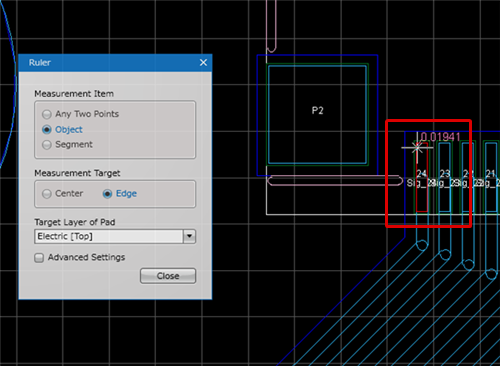The image size is (500, 366).
Task: Click the Close button in Ruler dialog
Action: tap(168, 276)
